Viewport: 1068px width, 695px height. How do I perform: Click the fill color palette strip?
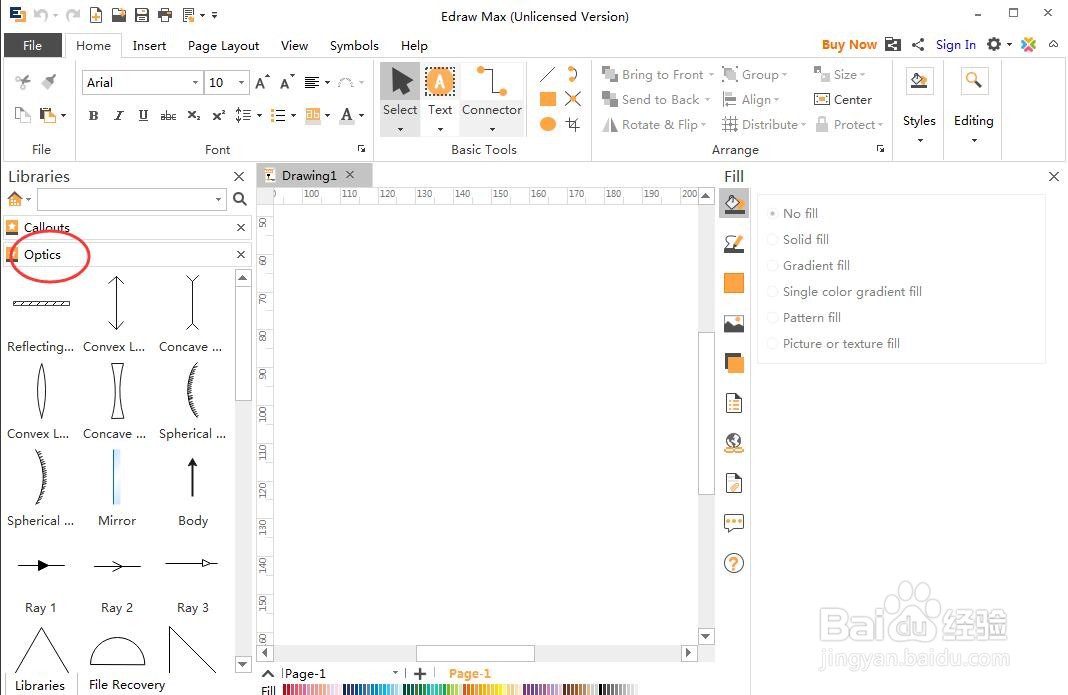460,690
